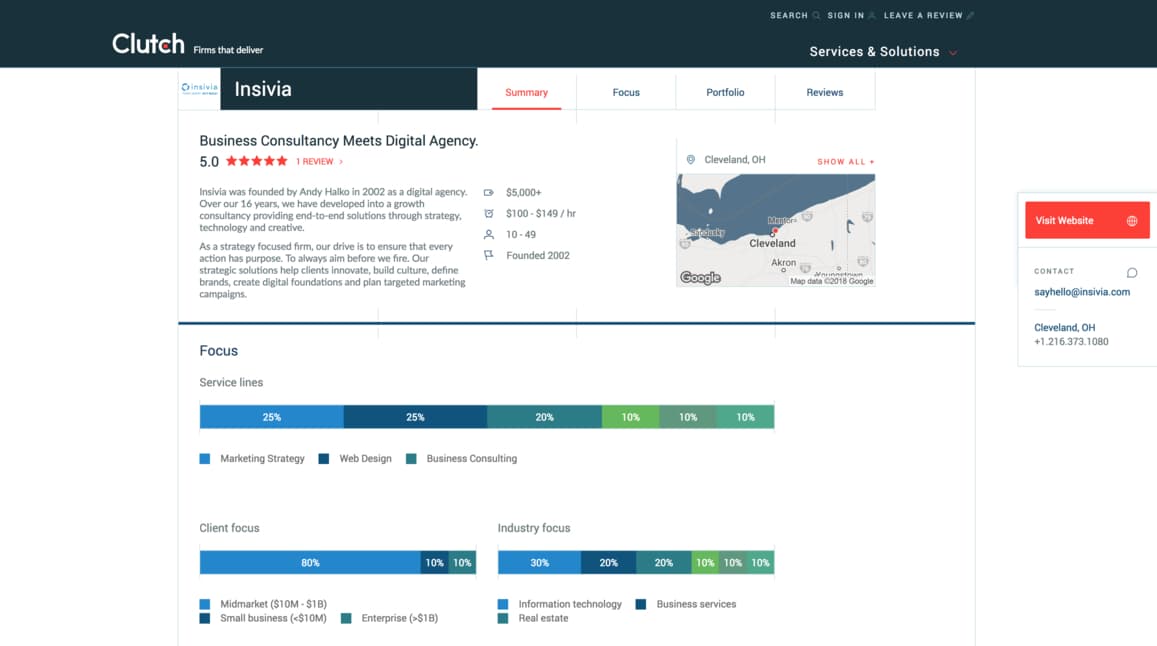This screenshot has width=1157, height=646.
Task: Click the 20% Business Consulting bar segment
Action: pos(545,417)
